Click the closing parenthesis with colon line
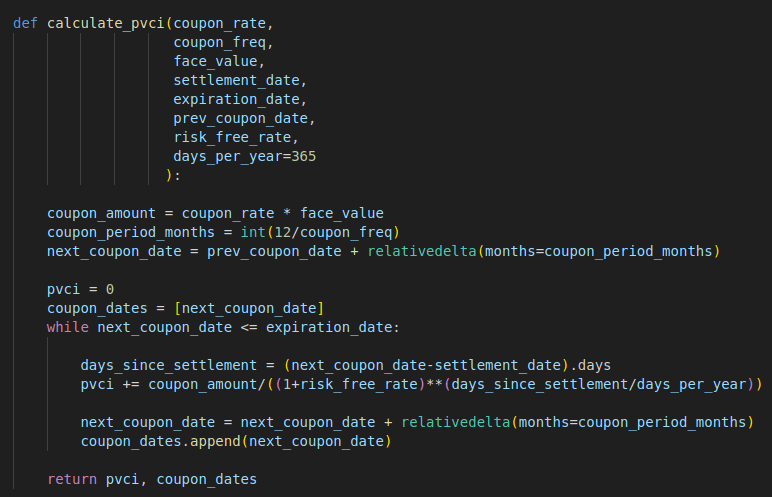Viewport: 772px width, 497px height. tap(173, 175)
